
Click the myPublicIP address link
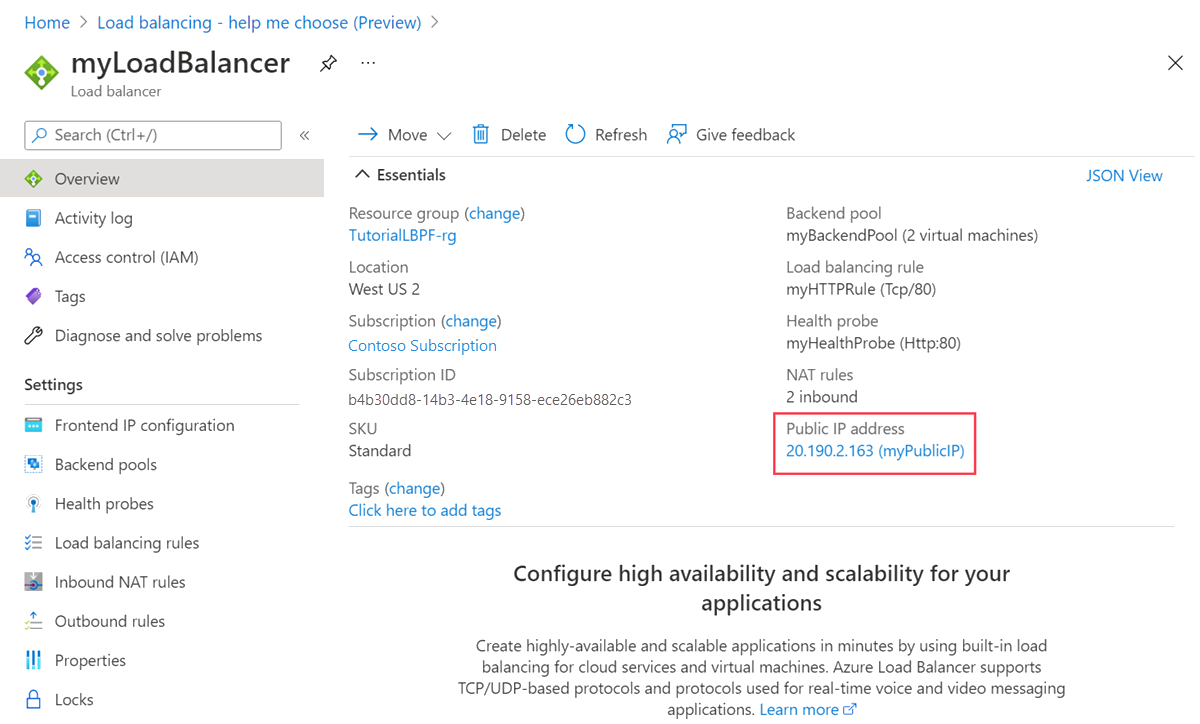tap(874, 450)
